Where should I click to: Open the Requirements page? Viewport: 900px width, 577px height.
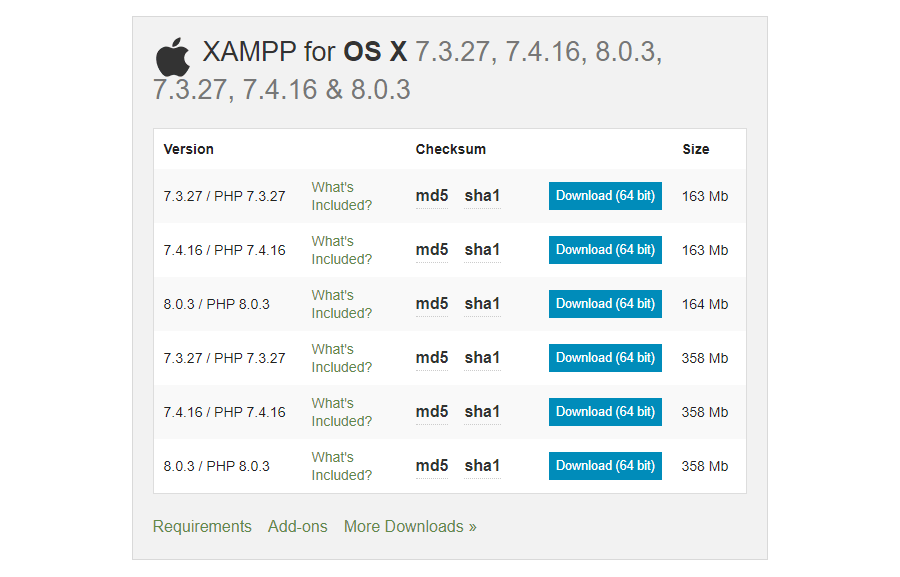(202, 526)
